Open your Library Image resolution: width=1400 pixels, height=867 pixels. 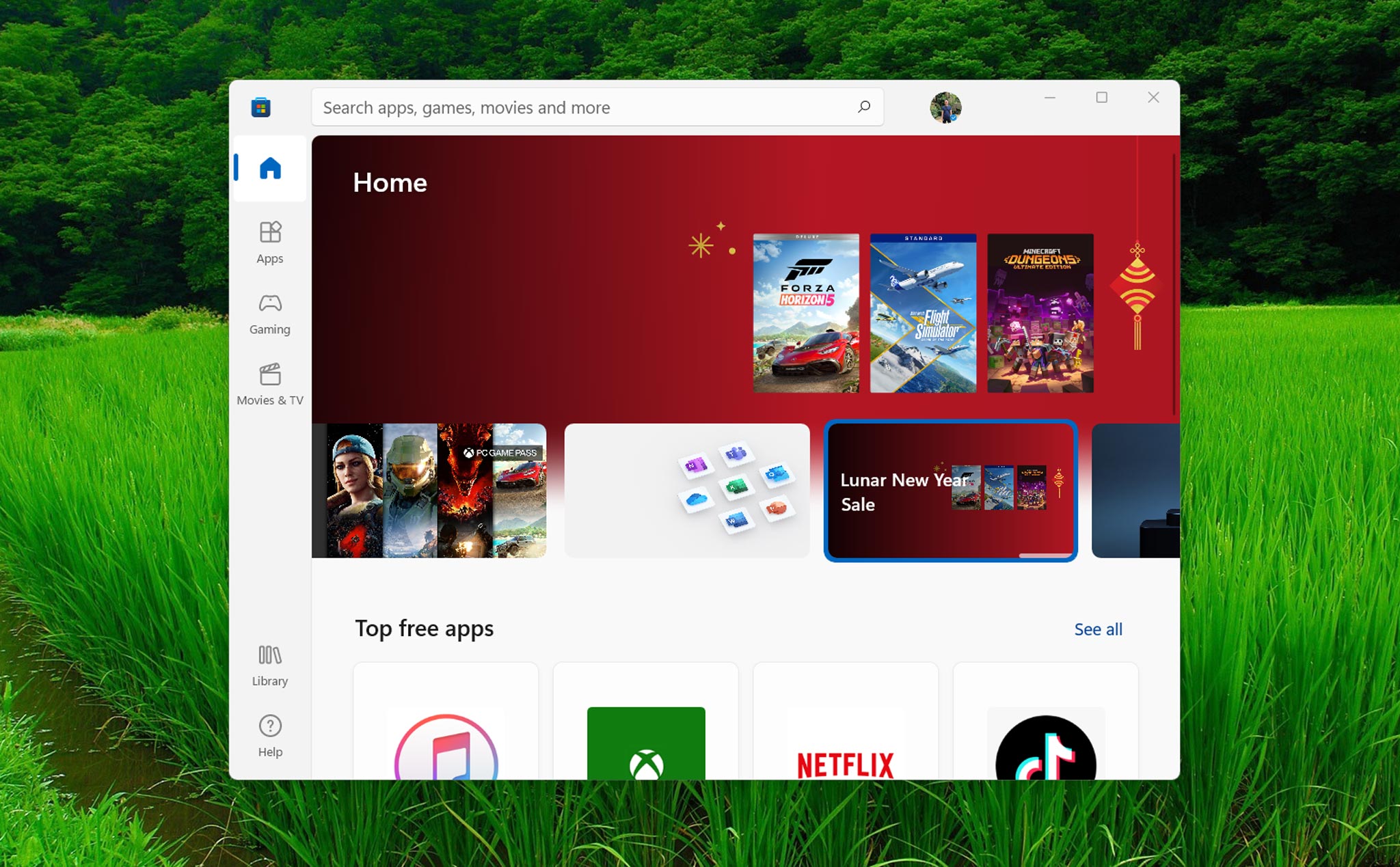(x=269, y=664)
